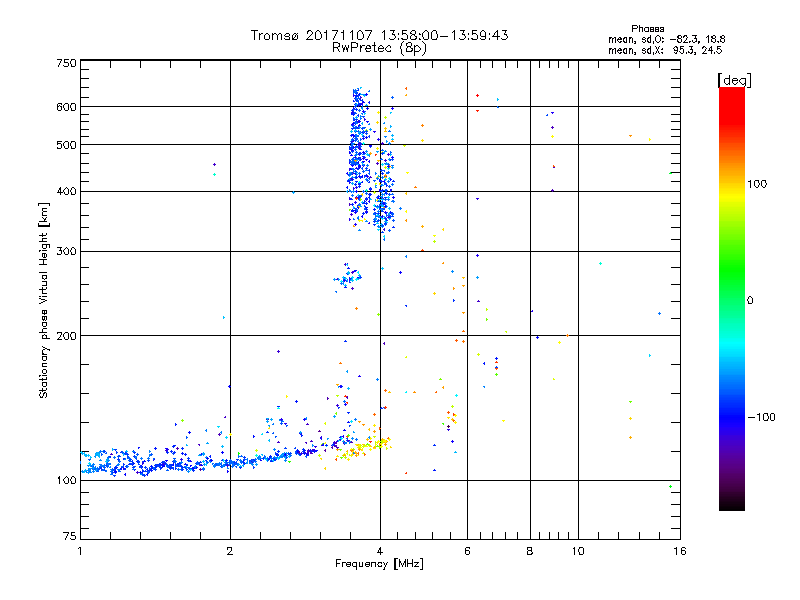The width and height of the screenshot is (800, 600).
Task: Click the yellow band of the colorbar
Action: point(731,190)
